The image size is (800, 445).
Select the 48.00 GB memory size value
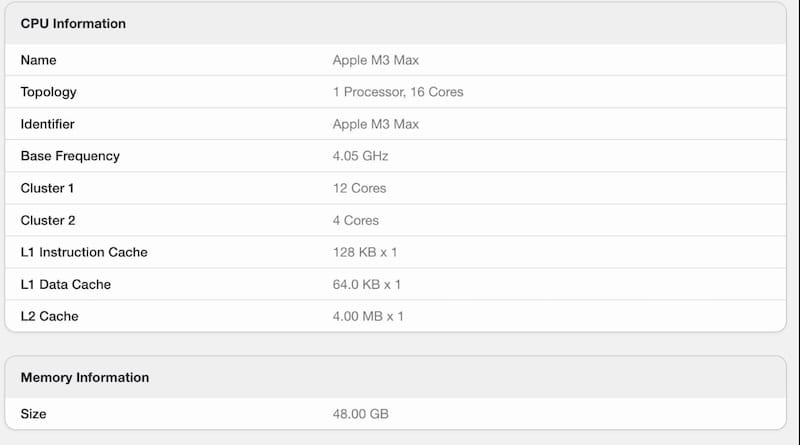click(360, 414)
